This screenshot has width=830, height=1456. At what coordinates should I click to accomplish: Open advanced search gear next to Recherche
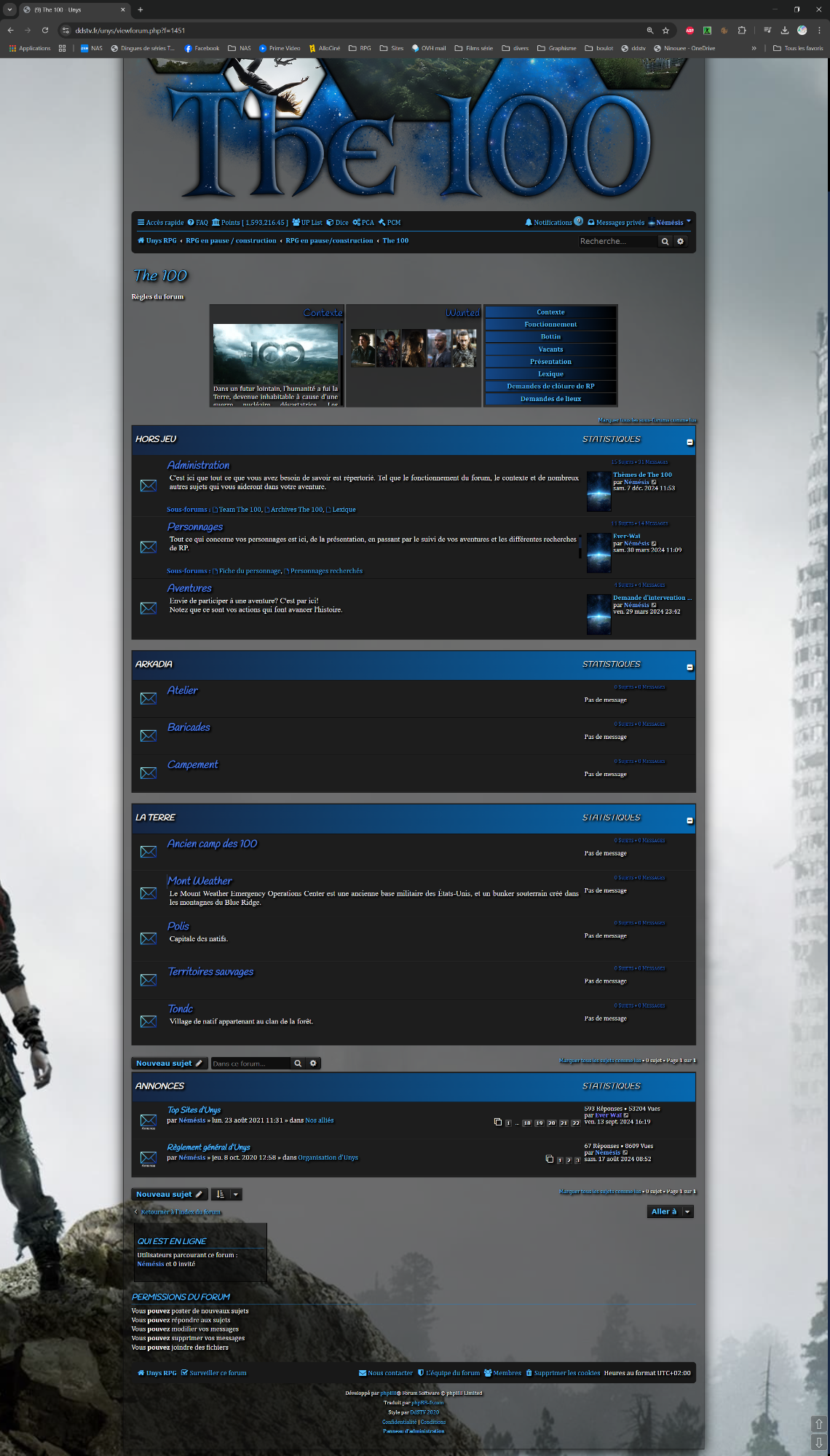pyautogui.click(x=681, y=241)
